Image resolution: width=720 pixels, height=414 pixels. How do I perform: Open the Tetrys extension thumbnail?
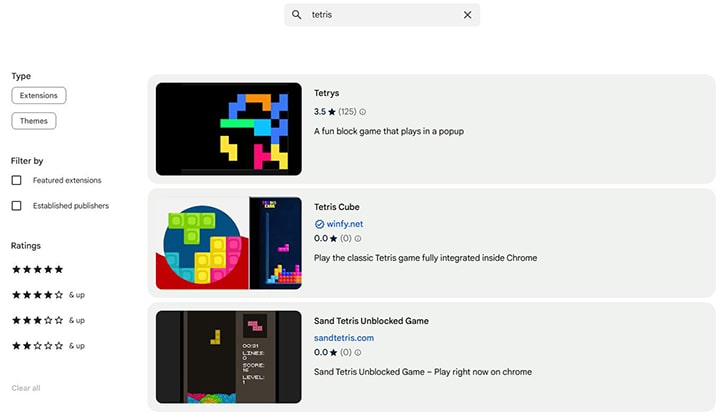point(228,129)
